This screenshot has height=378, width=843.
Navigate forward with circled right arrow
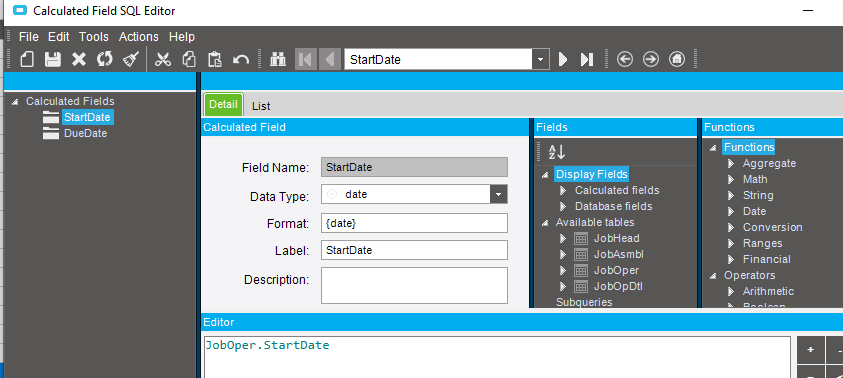[x=651, y=59]
